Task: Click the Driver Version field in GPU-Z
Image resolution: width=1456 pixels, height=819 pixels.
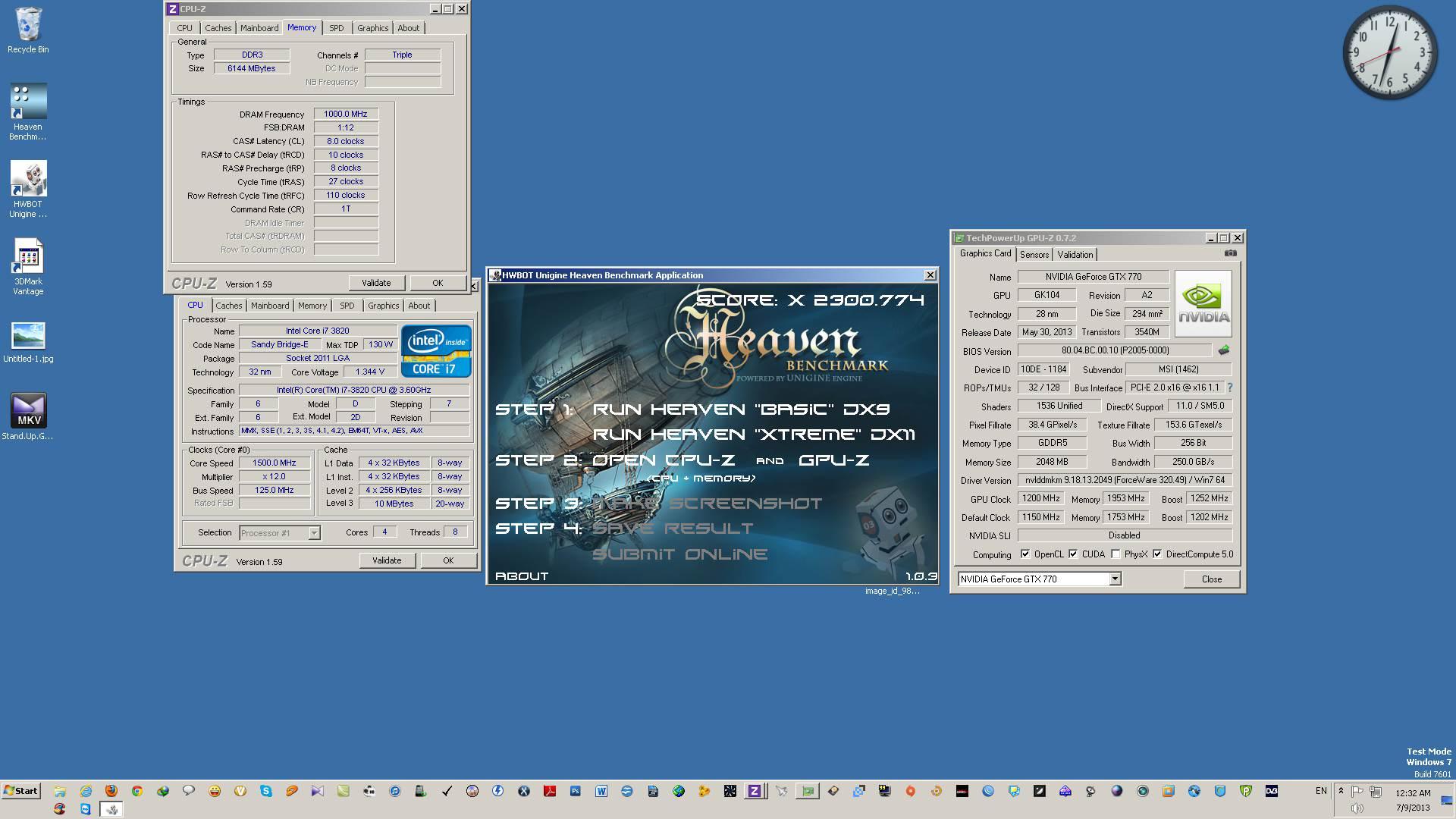Action: (x=1125, y=480)
